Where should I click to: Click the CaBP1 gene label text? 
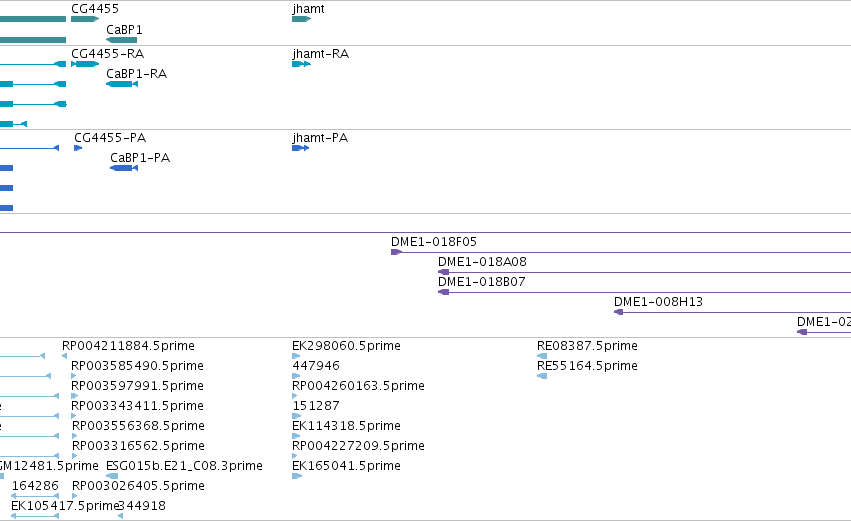pos(124,30)
